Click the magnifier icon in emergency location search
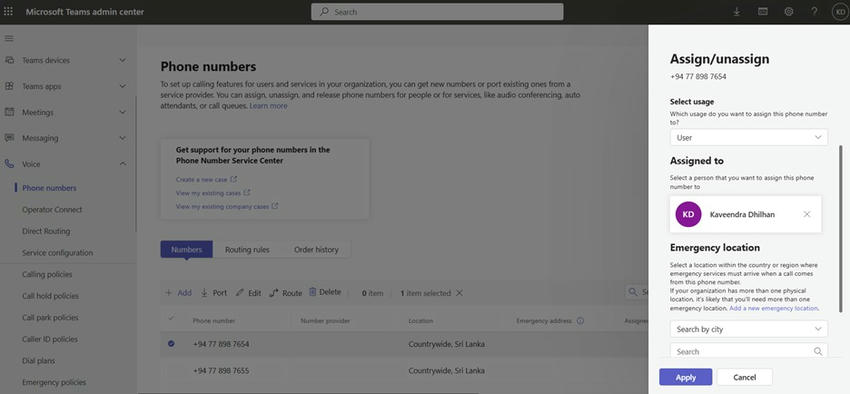 [x=817, y=351]
